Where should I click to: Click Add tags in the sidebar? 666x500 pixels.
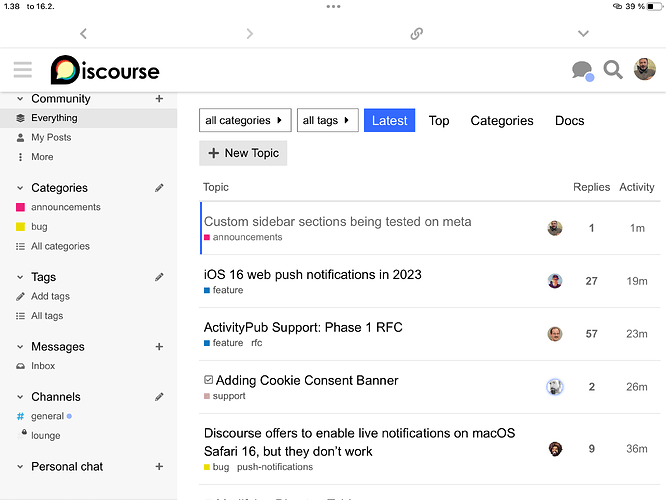[50, 297]
